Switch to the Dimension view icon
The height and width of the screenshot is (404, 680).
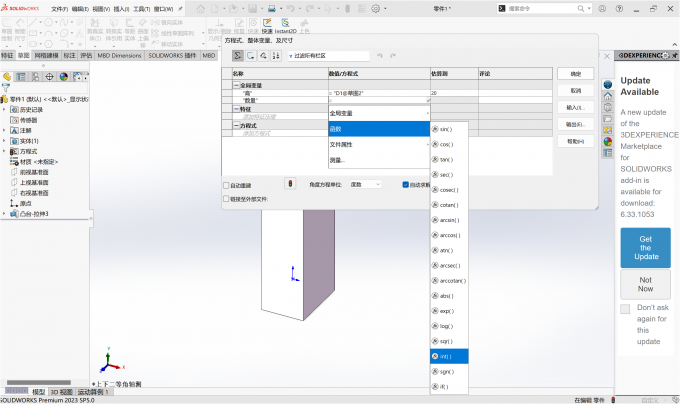[x=263, y=55]
